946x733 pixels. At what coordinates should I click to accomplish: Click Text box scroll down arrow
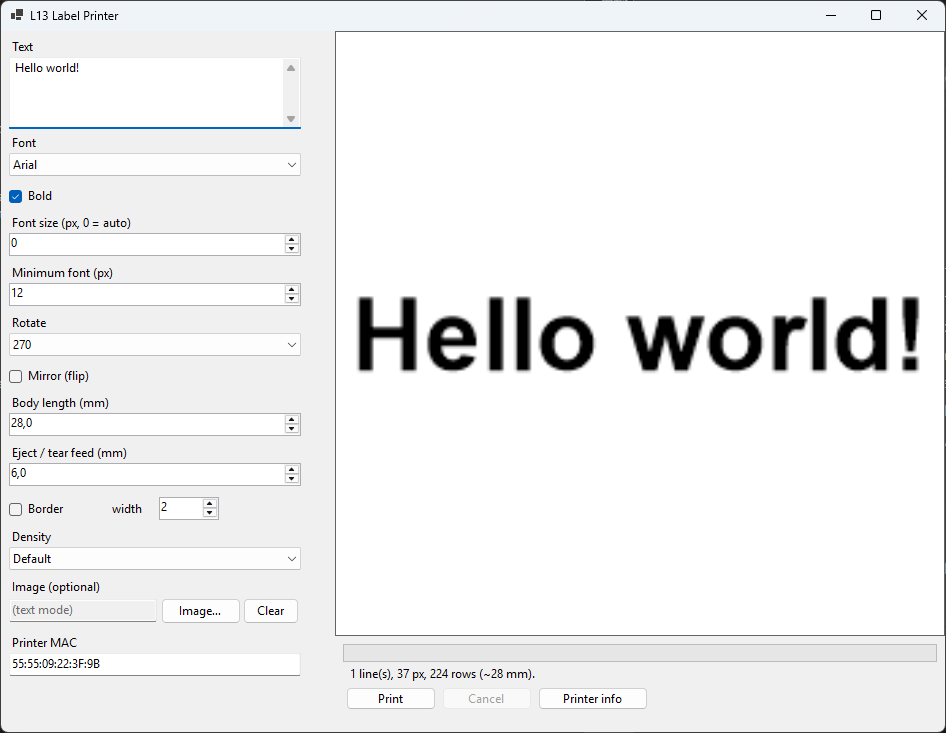pos(291,119)
